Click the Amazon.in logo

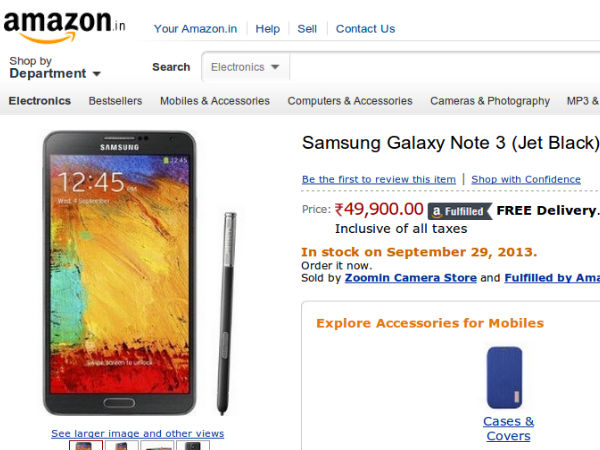click(63, 25)
